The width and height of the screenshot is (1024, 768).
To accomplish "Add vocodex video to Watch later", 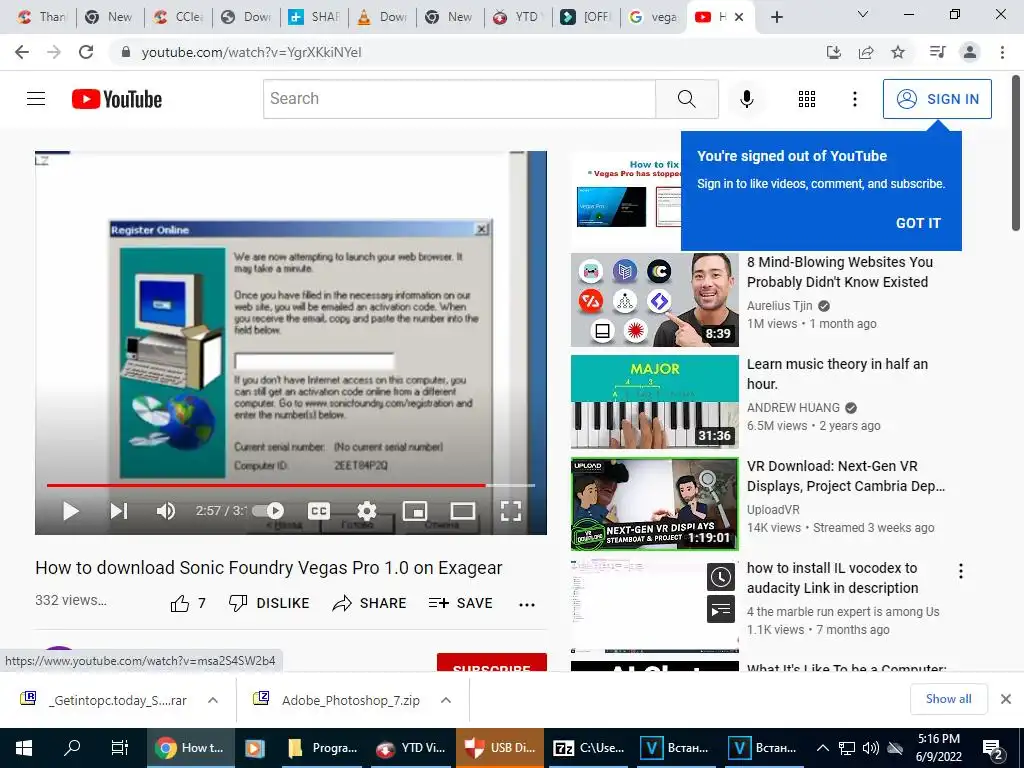I will [721, 577].
